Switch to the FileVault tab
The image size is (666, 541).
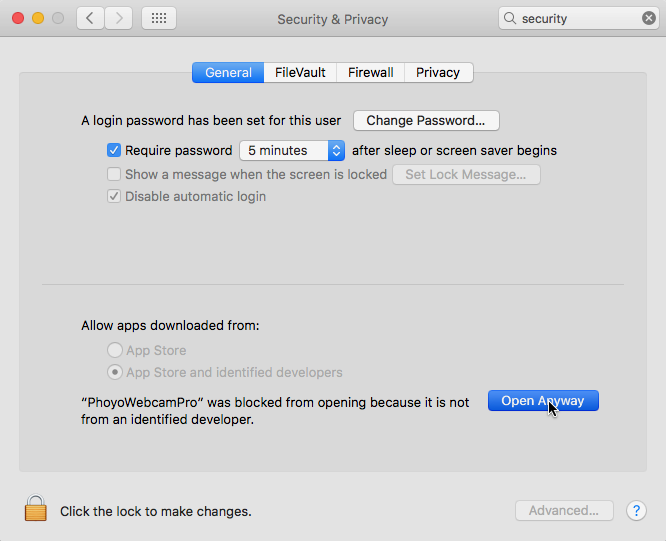point(300,73)
